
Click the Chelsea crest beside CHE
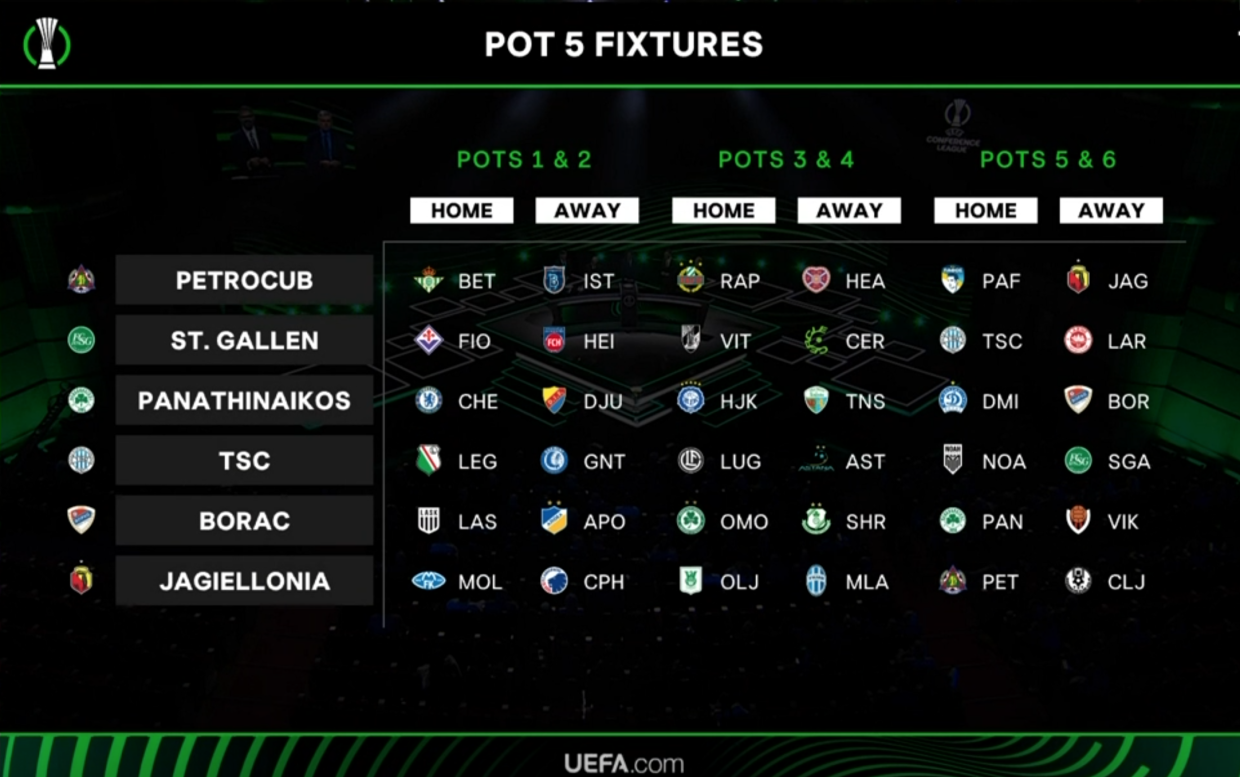click(429, 401)
